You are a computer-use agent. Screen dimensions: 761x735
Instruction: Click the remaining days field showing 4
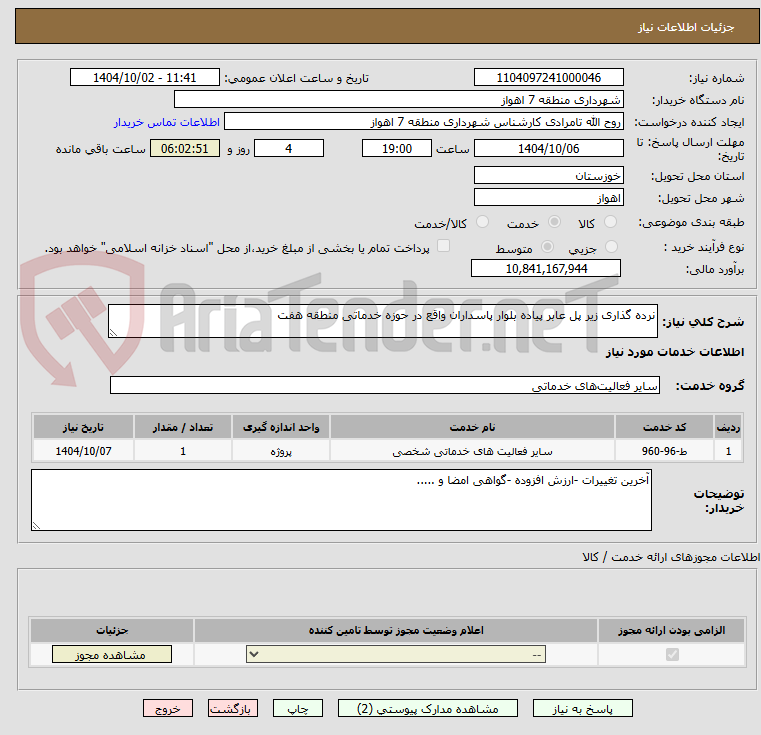click(x=289, y=149)
